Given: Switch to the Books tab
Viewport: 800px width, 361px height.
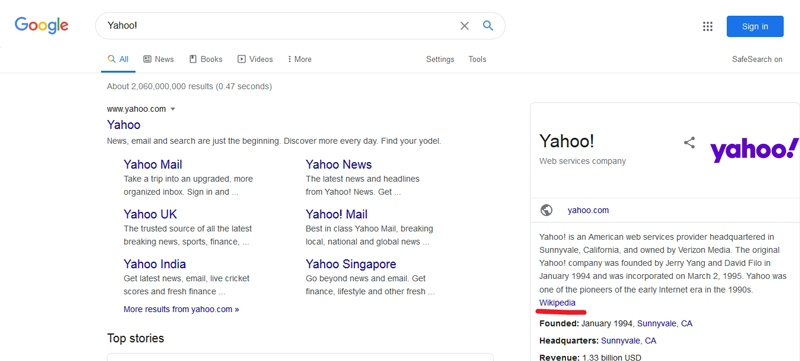Looking at the screenshot, I should click(x=206, y=59).
